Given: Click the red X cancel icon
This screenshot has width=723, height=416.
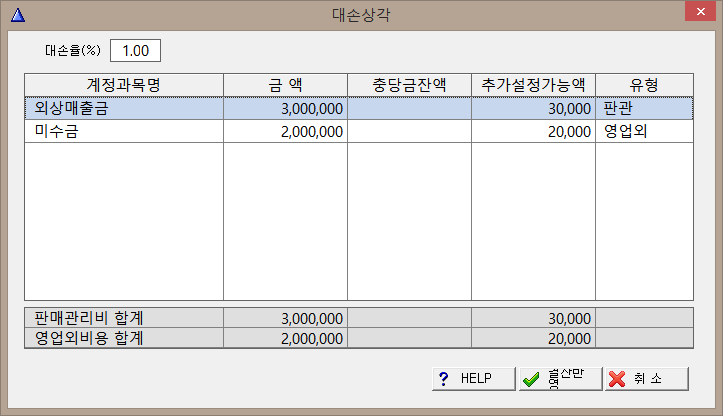Looking at the screenshot, I should coord(617,379).
